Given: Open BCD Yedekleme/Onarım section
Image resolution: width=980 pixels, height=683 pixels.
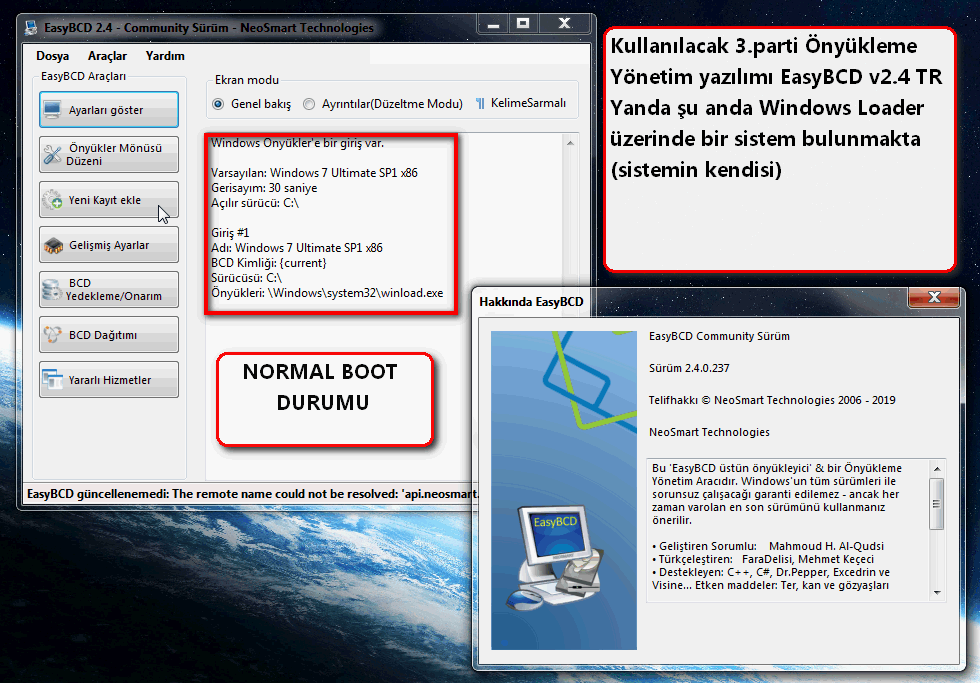Looking at the screenshot, I should tap(109, 290).
